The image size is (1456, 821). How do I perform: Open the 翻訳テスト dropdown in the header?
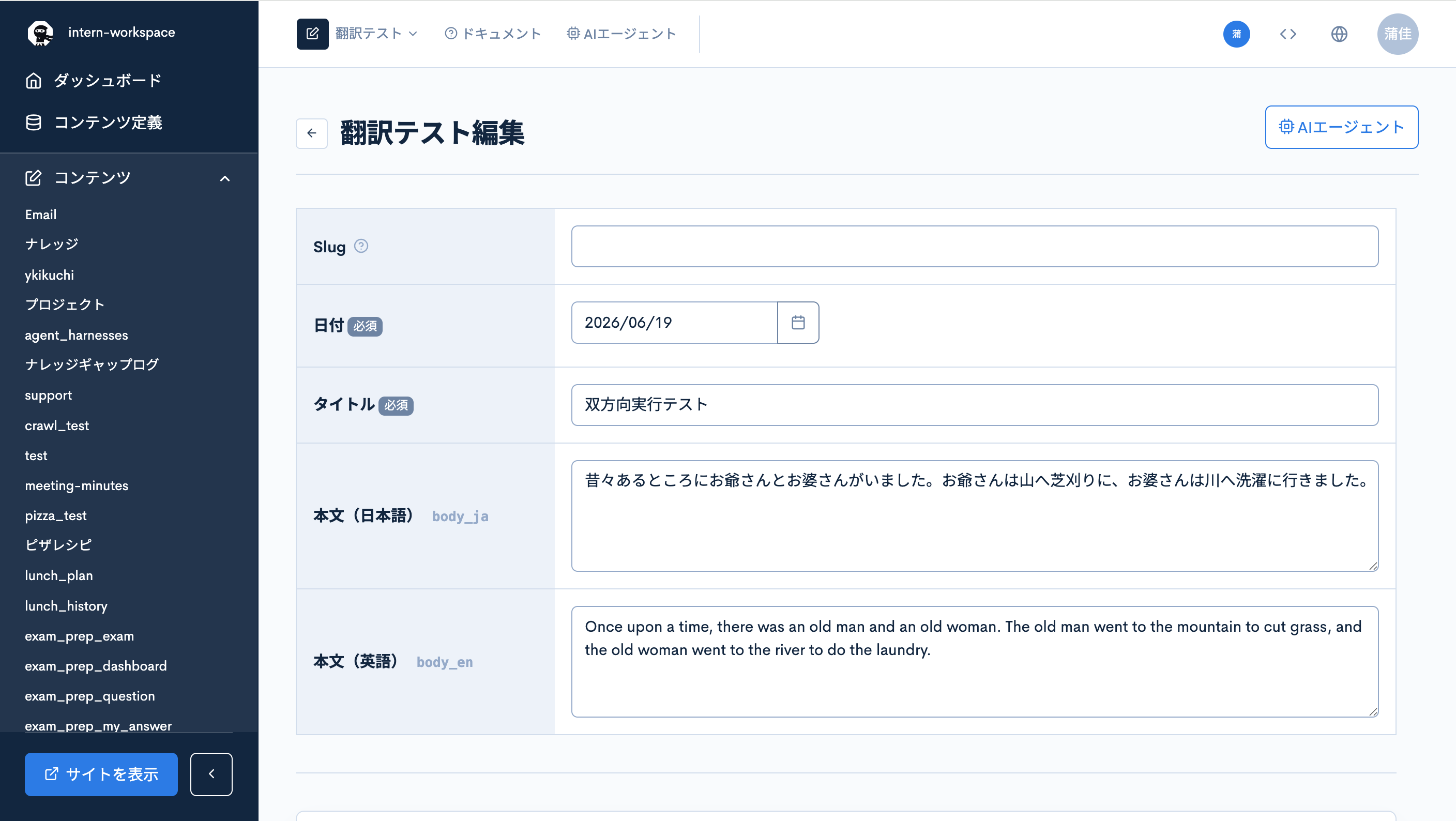(376, 34)
